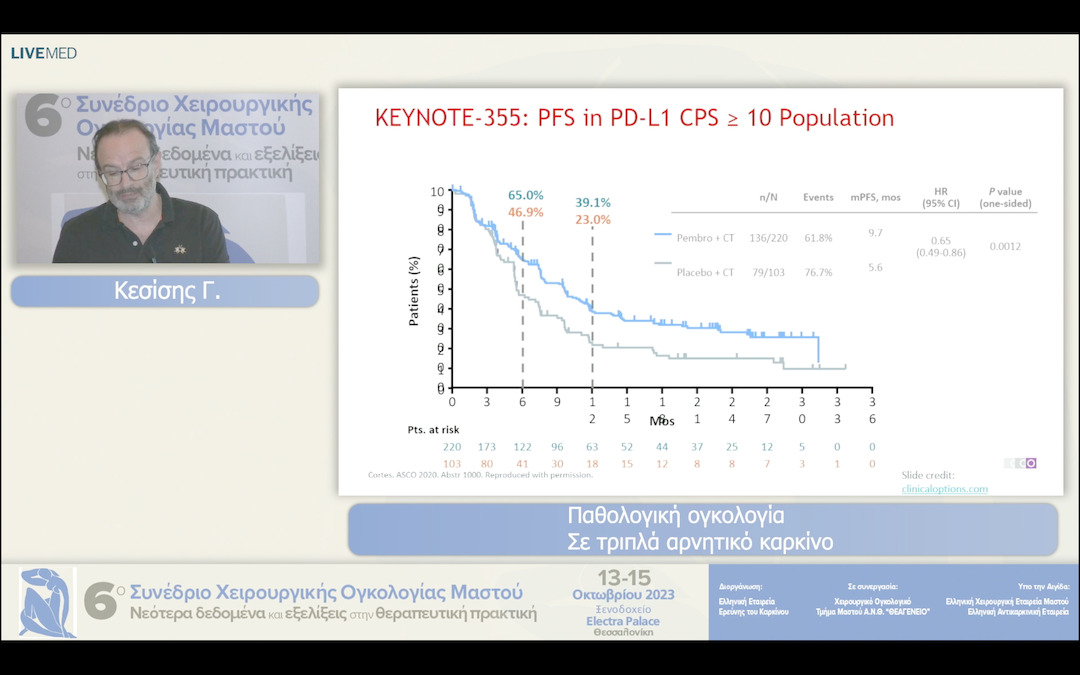Open the clinicaloptions.com link
Viewport: 1080px width, 675px height.
(x=944, y=488)
